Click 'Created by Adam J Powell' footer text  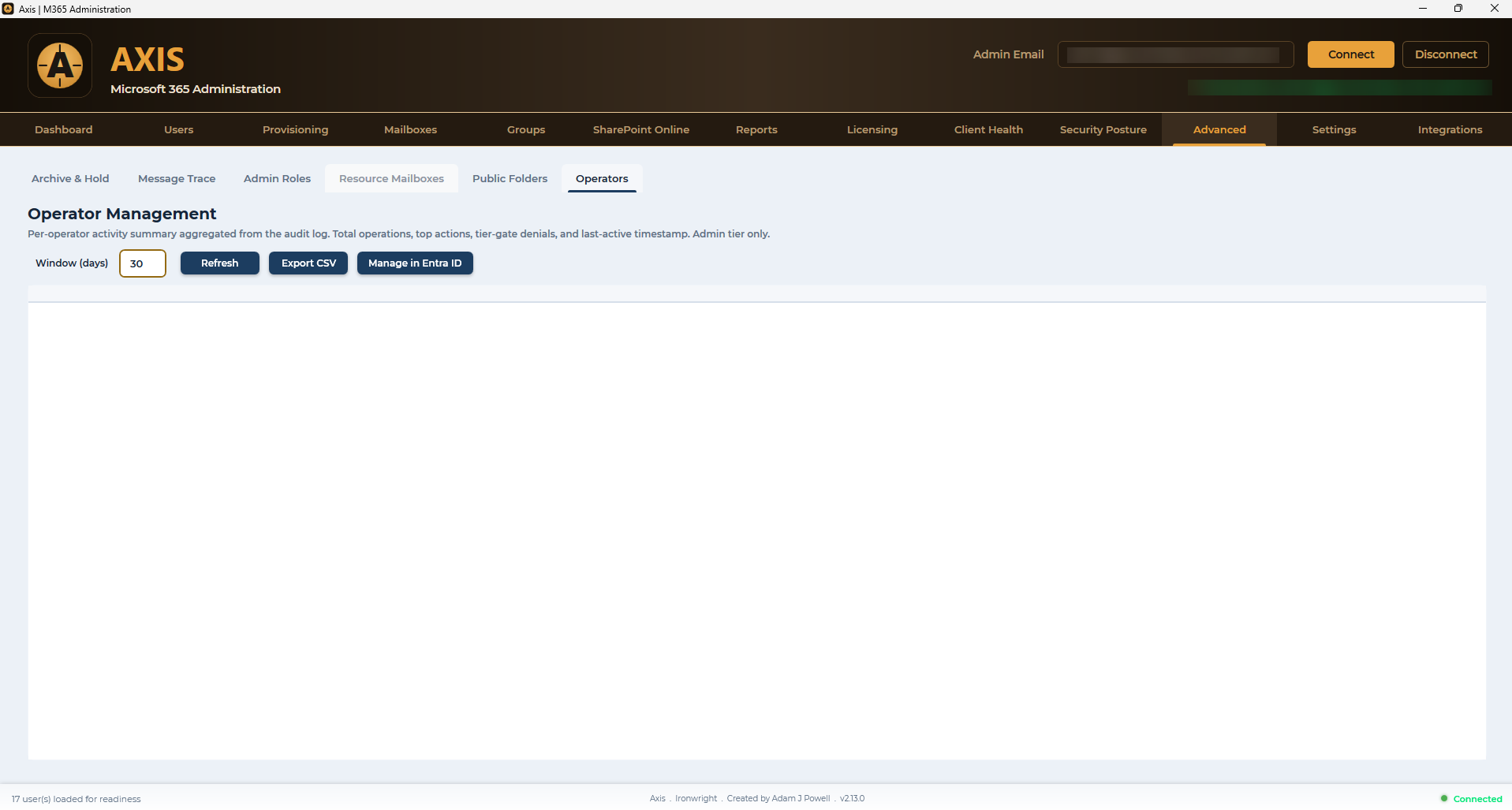[x=778, y=798]
